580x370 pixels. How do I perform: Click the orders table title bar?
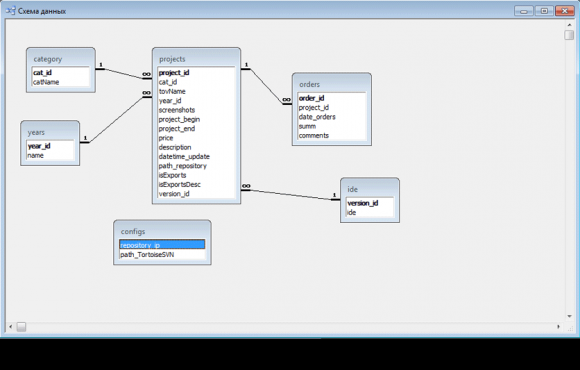pos(332,84)
